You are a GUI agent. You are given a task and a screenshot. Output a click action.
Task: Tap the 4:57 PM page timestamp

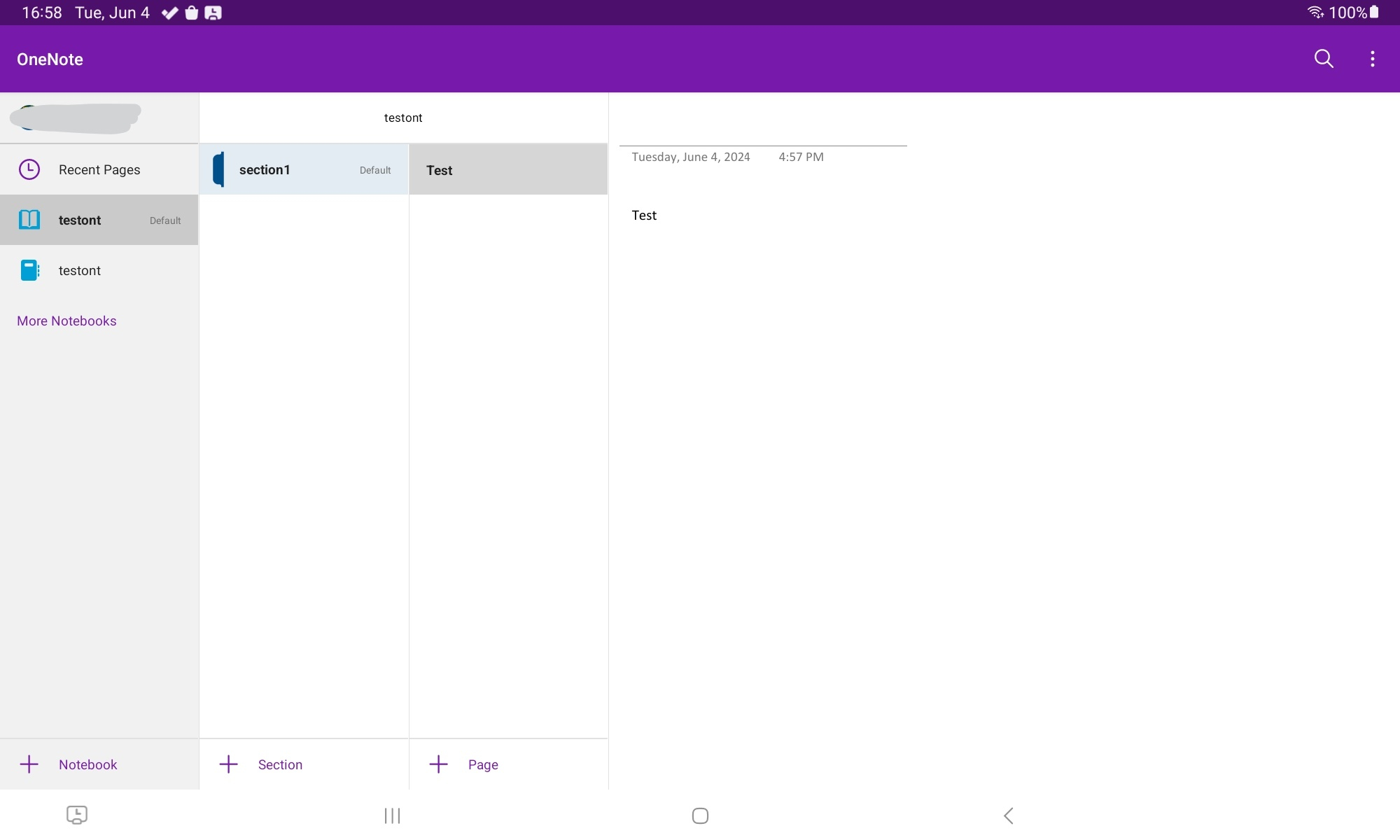[x=801, y=157]
